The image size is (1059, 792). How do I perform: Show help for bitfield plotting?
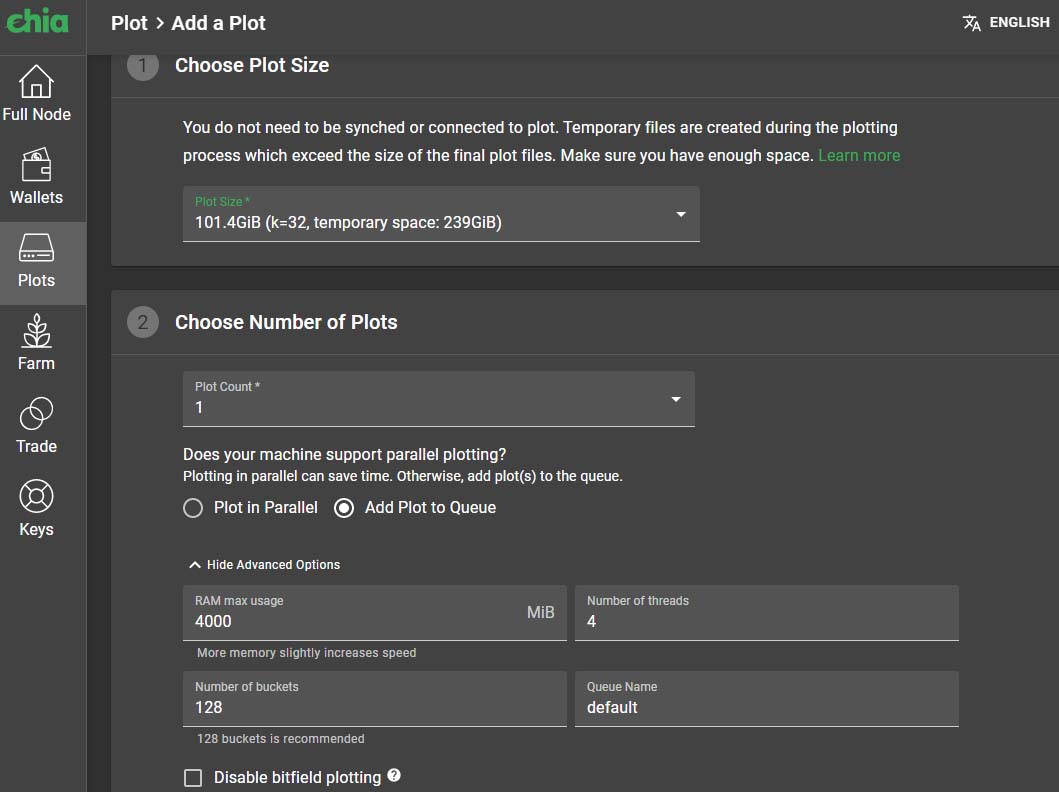click(x=394, y=775)
